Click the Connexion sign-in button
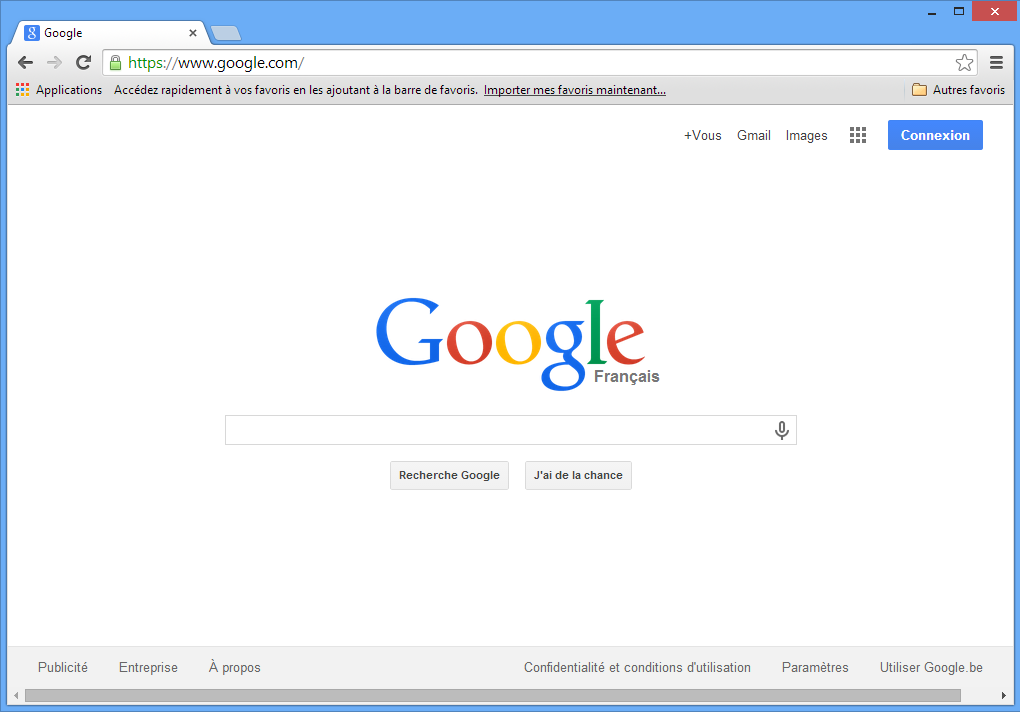 (x=935, y=135)
